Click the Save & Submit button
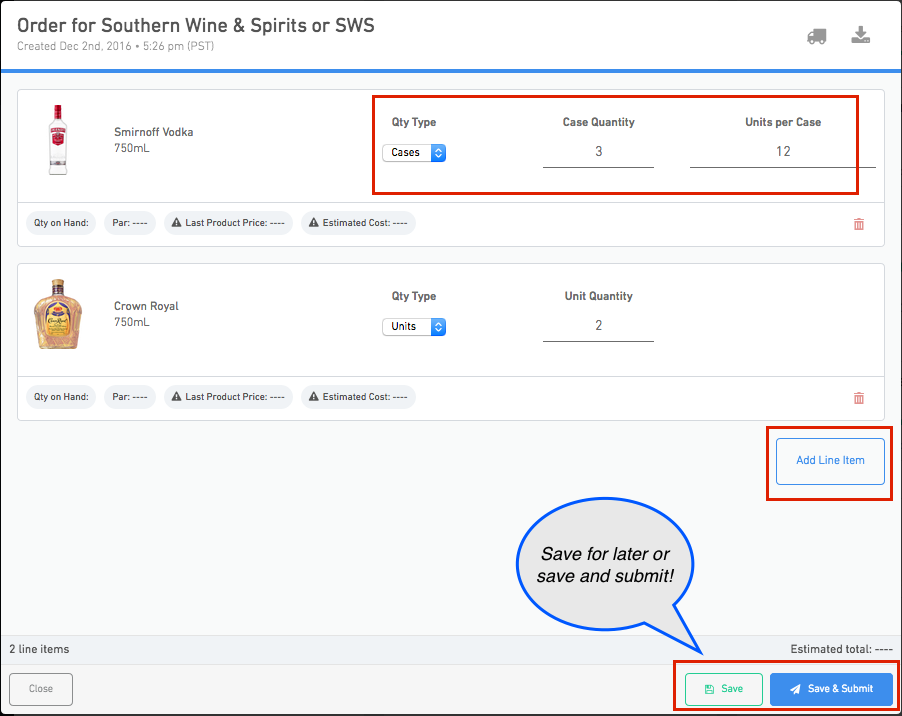 click(x=831, y=689)
